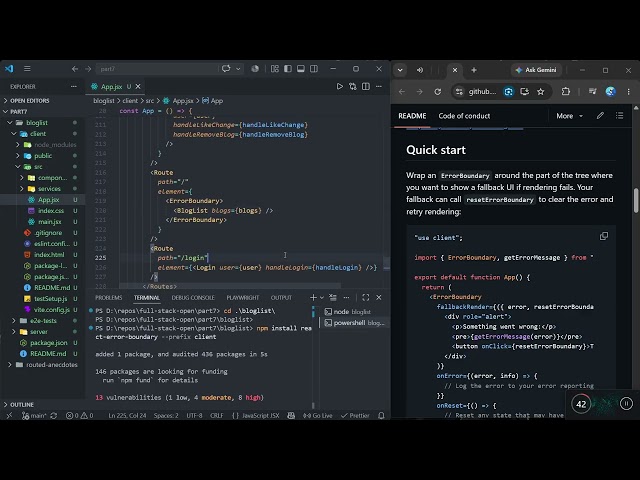
Task: Open App.jsx in the file tree
Action: click(x=49, y=200)
